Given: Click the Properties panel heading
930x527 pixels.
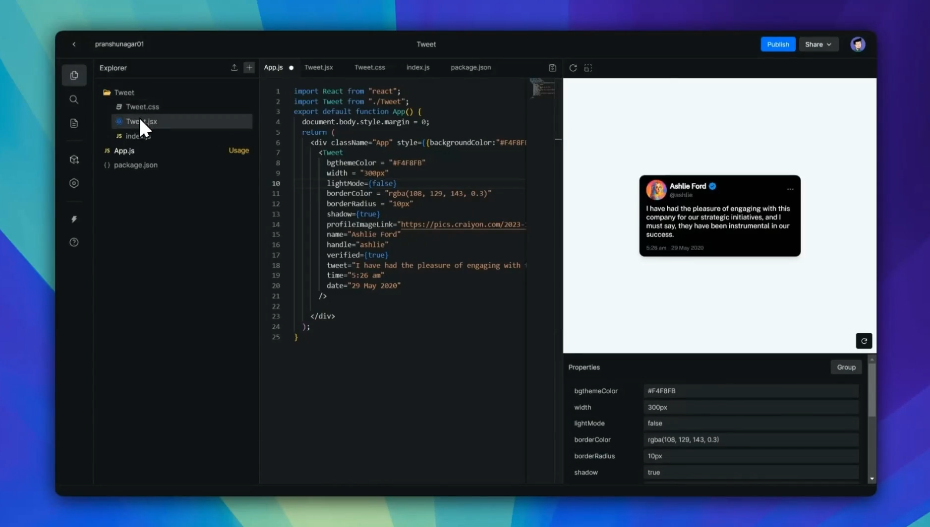Looking at the screenshot, I should point(584,368).
